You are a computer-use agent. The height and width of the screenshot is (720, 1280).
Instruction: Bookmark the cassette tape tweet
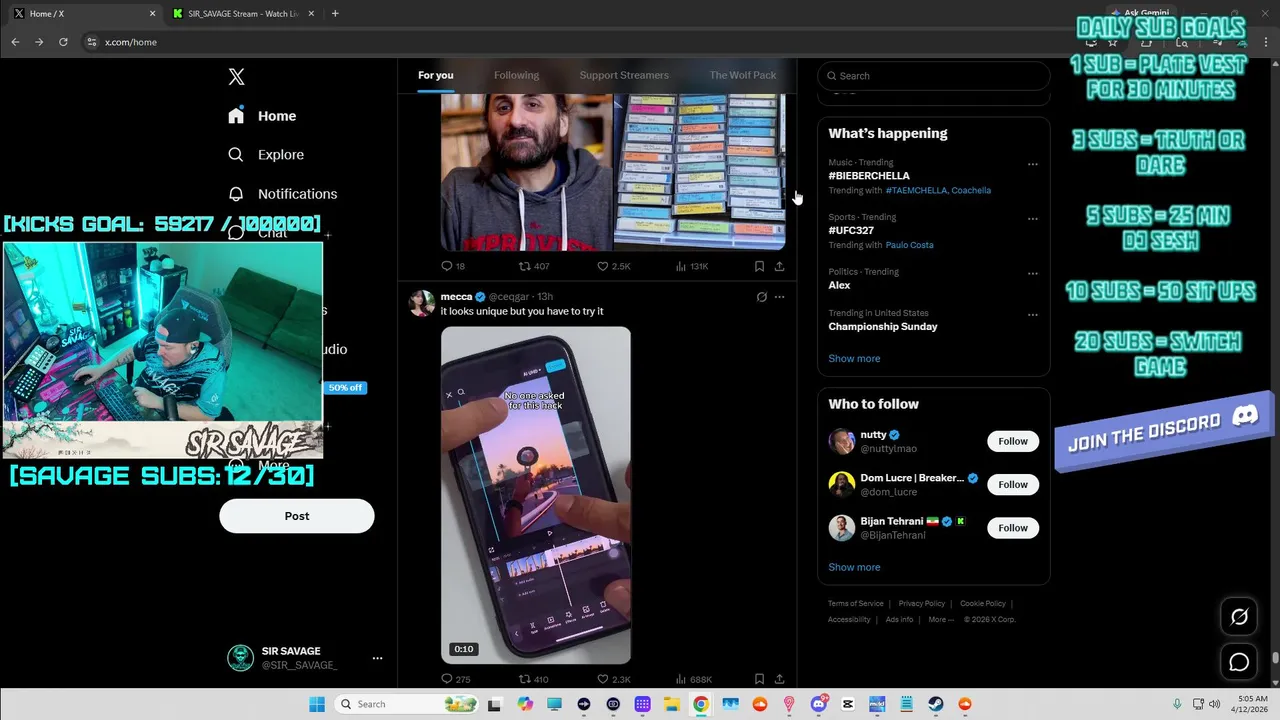coord(759,266)
